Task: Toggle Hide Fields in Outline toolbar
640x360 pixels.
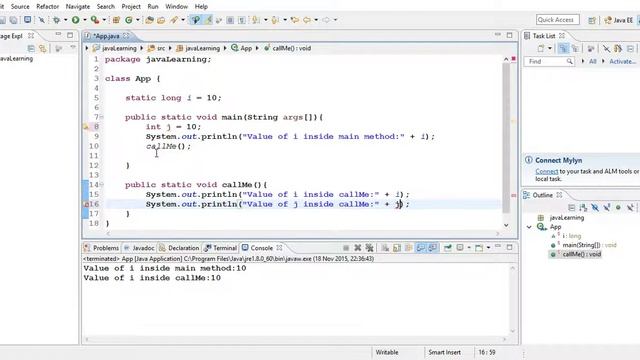Action: [595, 208]
